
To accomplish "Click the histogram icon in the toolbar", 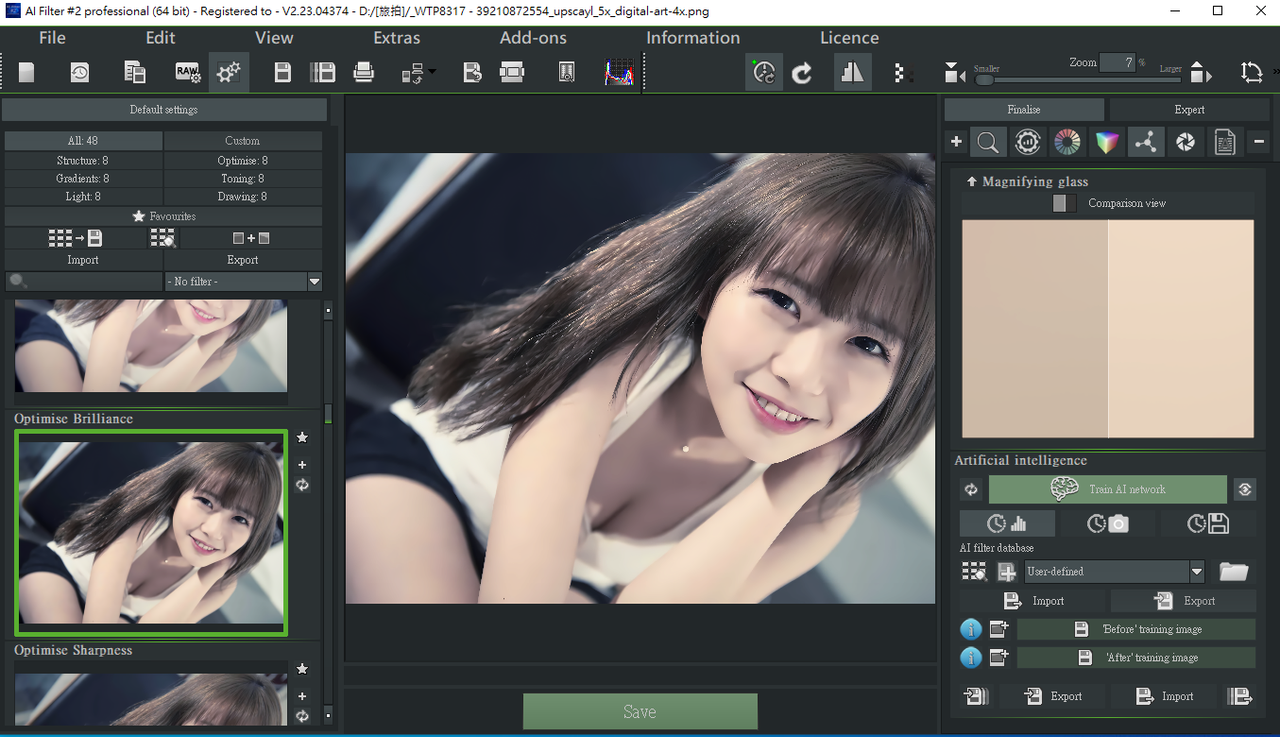I will point(619,72).
